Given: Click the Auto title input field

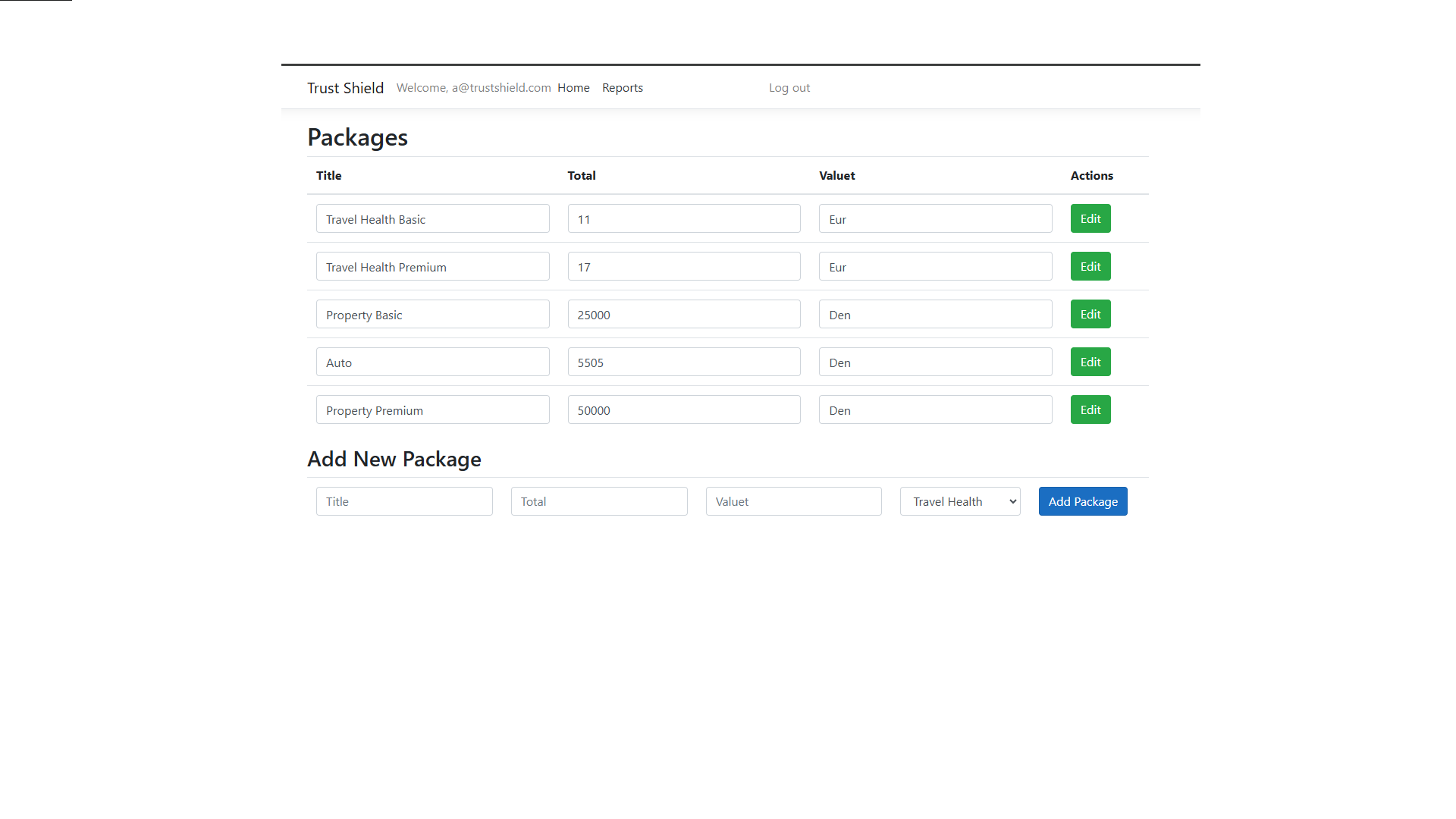Looking at the screenshot, I should coord(432,362).
